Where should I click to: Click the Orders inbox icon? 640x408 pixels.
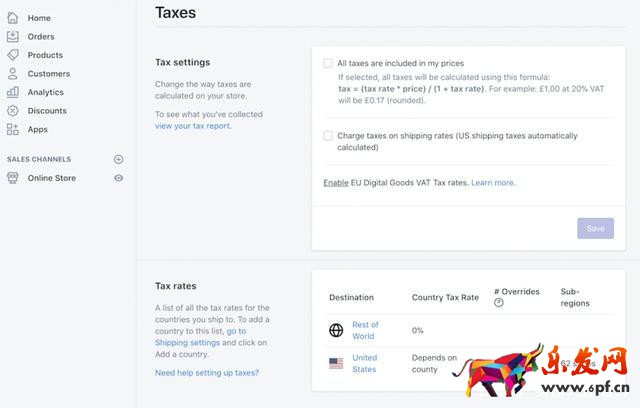coord(13,36)
